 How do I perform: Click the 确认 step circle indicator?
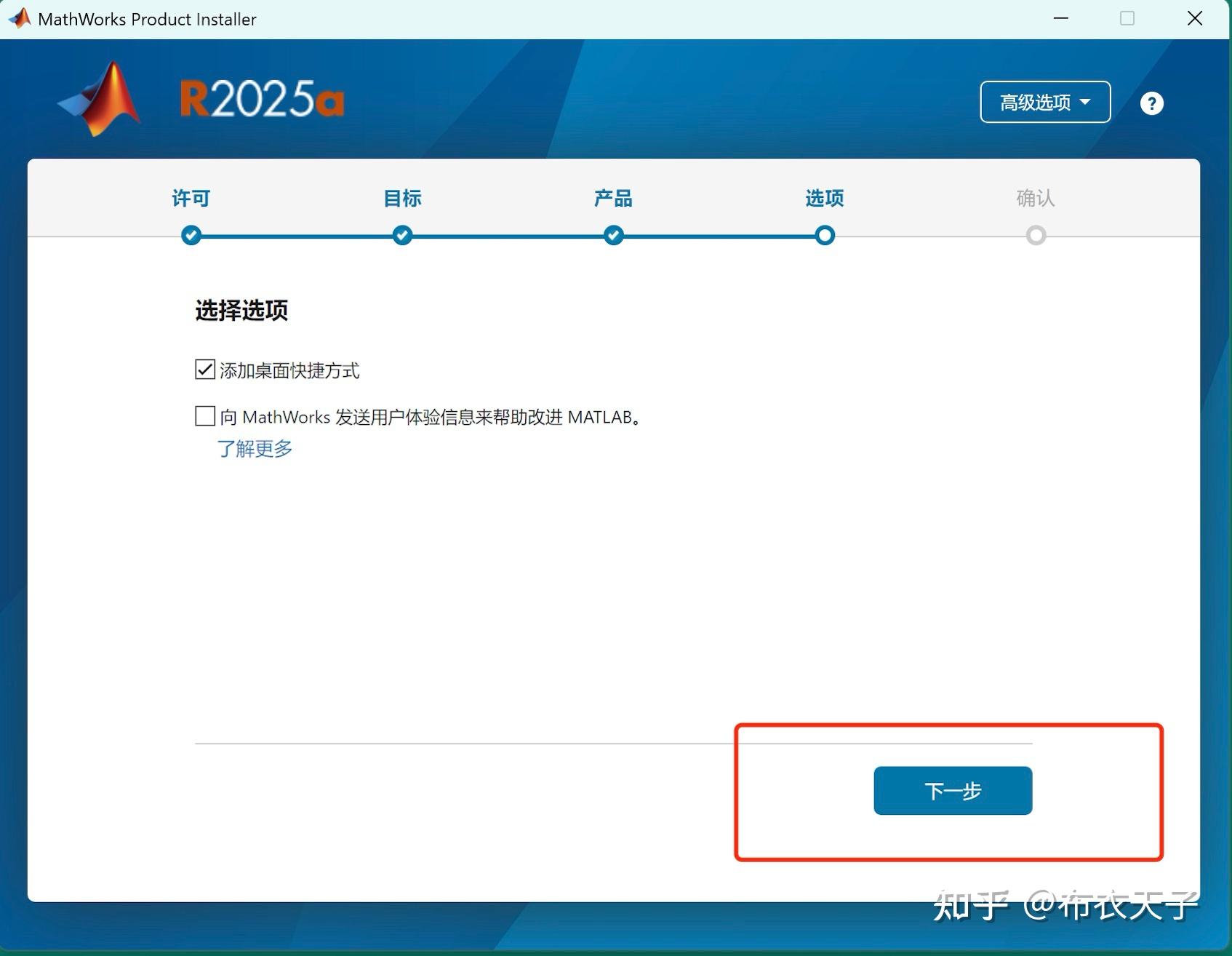(1036, 235)
